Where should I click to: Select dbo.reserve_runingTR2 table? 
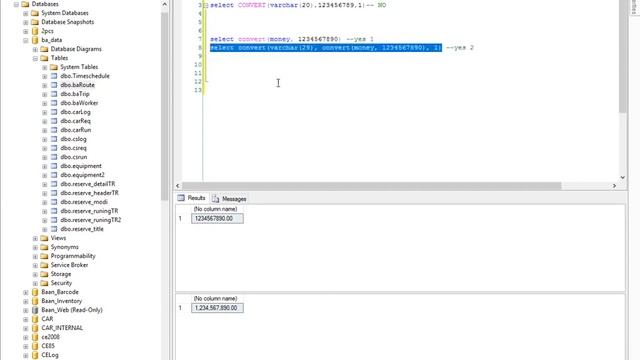(91, 220)
